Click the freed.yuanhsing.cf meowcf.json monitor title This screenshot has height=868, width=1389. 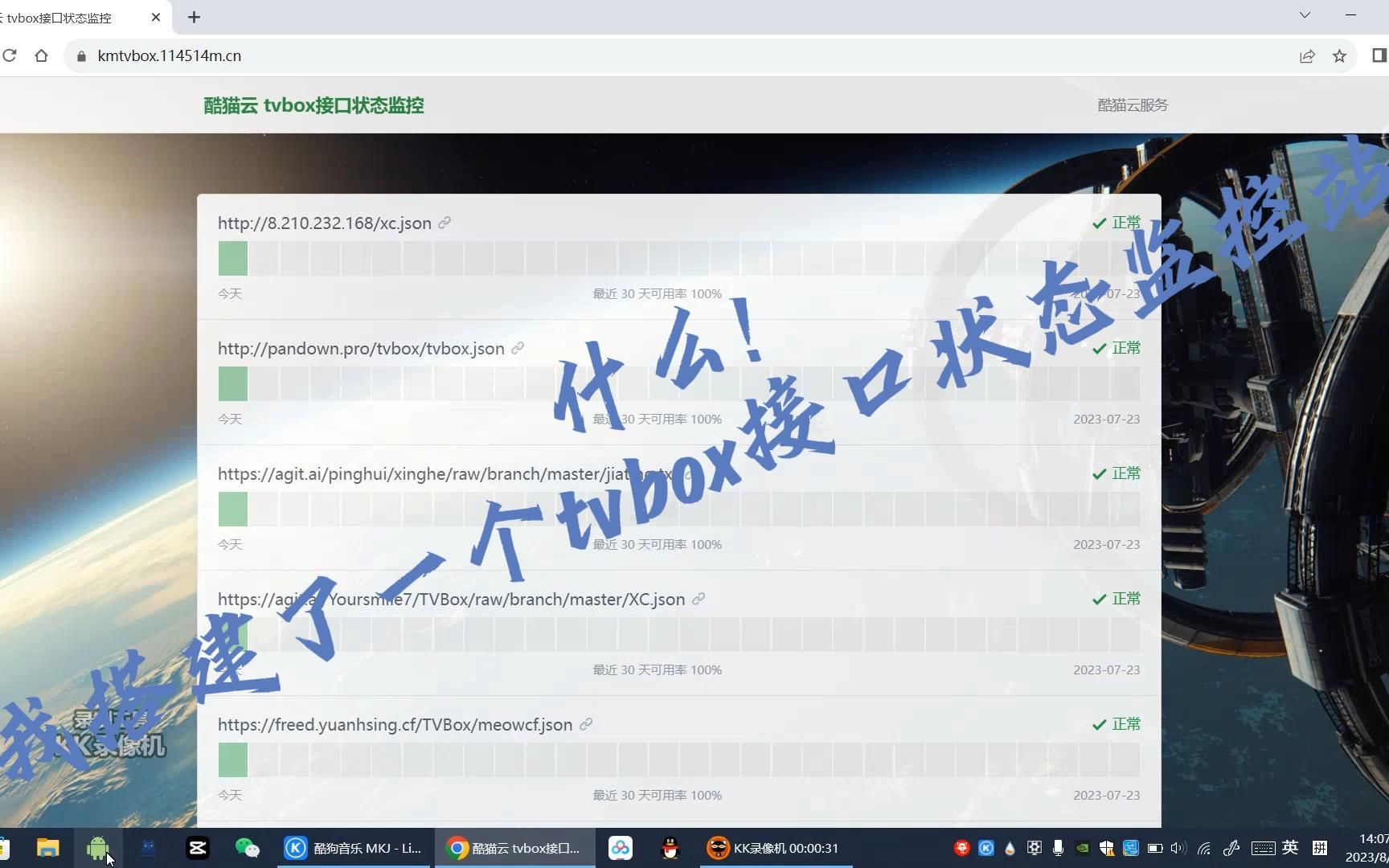395,725
